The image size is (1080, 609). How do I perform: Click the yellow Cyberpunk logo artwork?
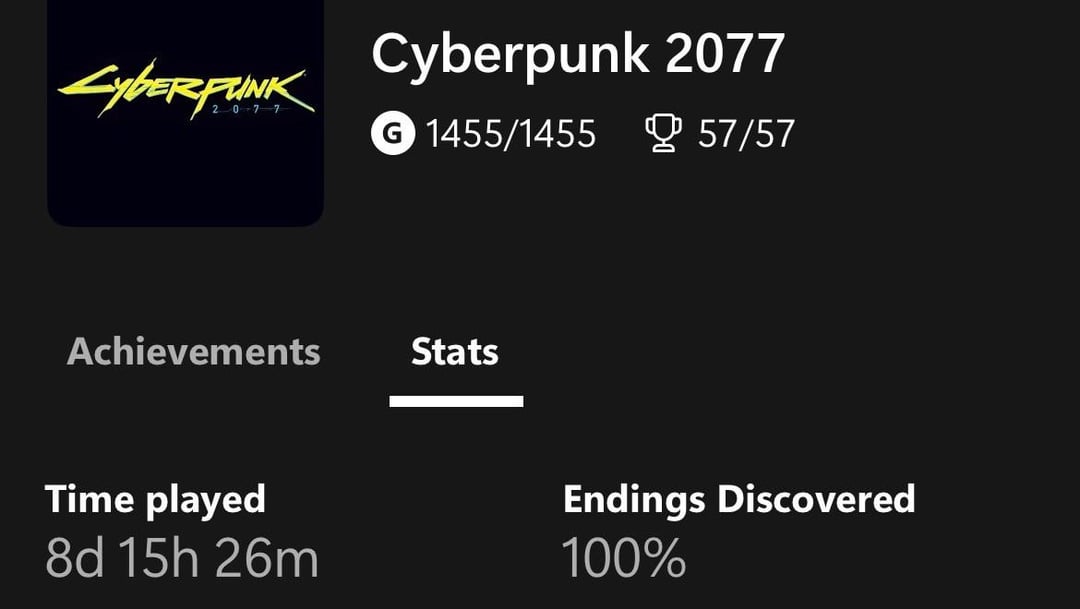(186, 92)
